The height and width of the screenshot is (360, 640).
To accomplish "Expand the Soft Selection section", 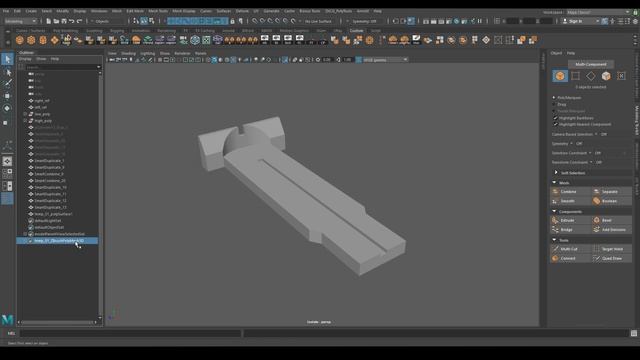I will (x=556, y=173).
